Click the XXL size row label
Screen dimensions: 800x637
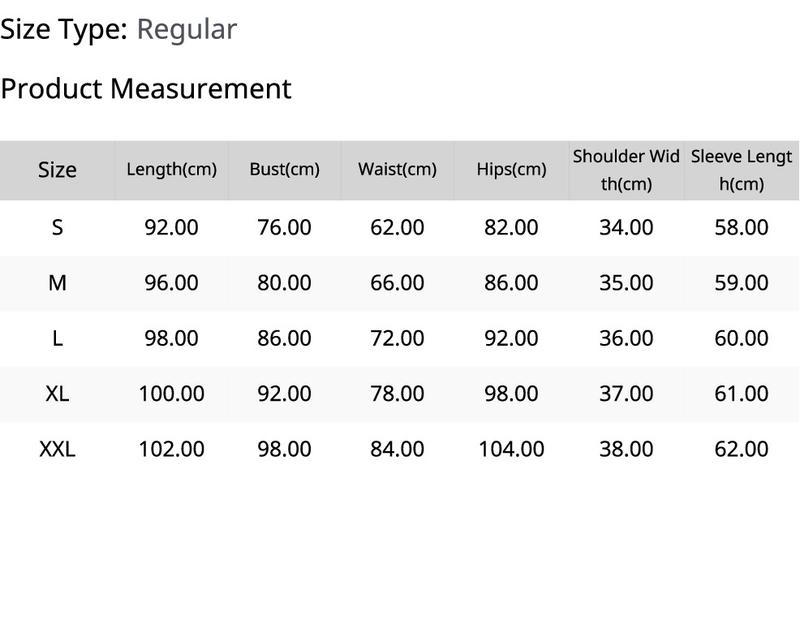click(x=57, y=449)
